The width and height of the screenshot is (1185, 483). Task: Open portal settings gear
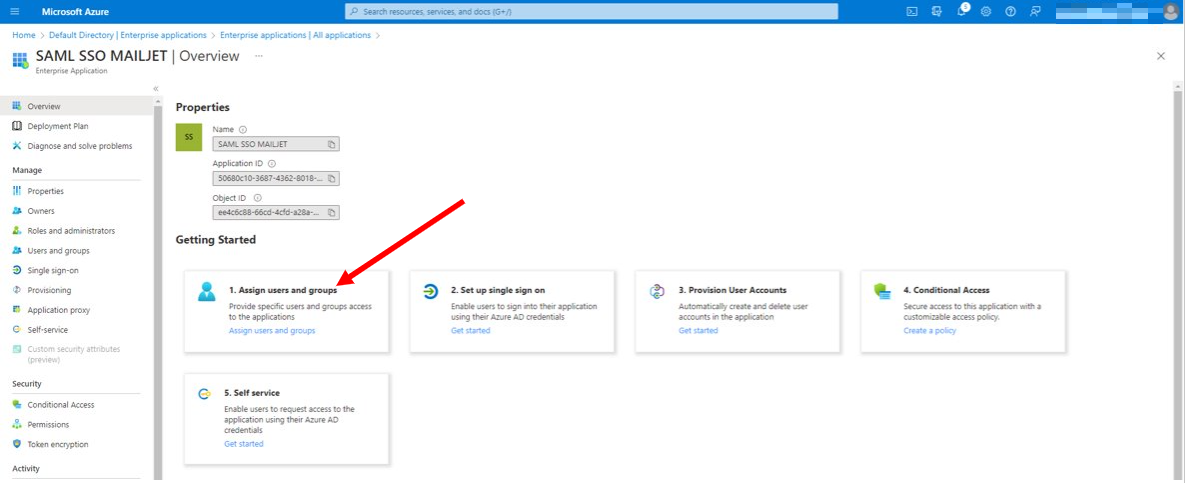point(985,11)
